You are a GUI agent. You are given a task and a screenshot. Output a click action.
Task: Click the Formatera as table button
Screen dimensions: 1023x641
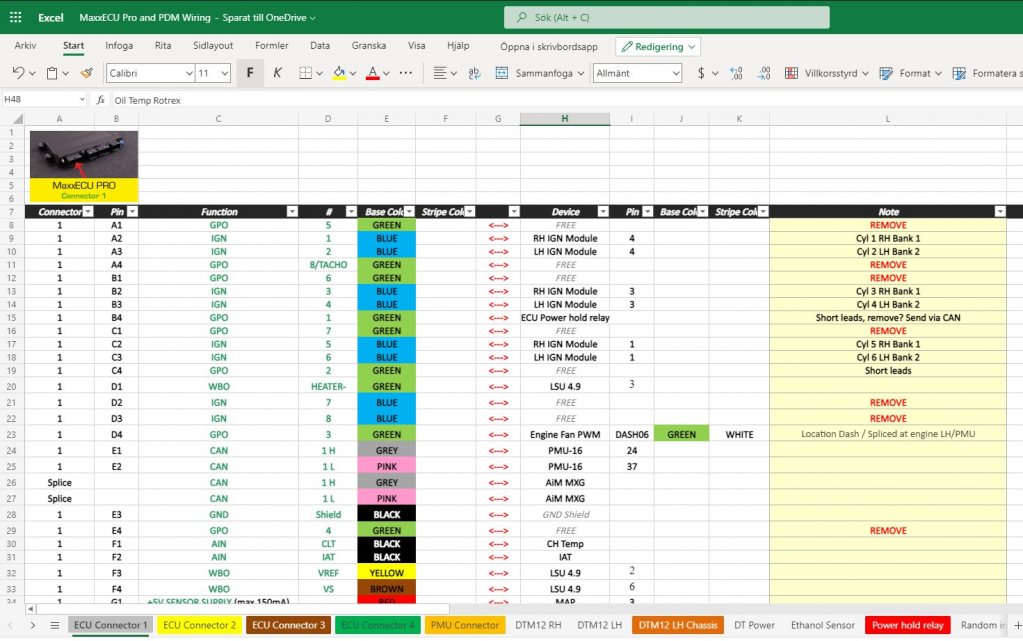pos(986,73)
